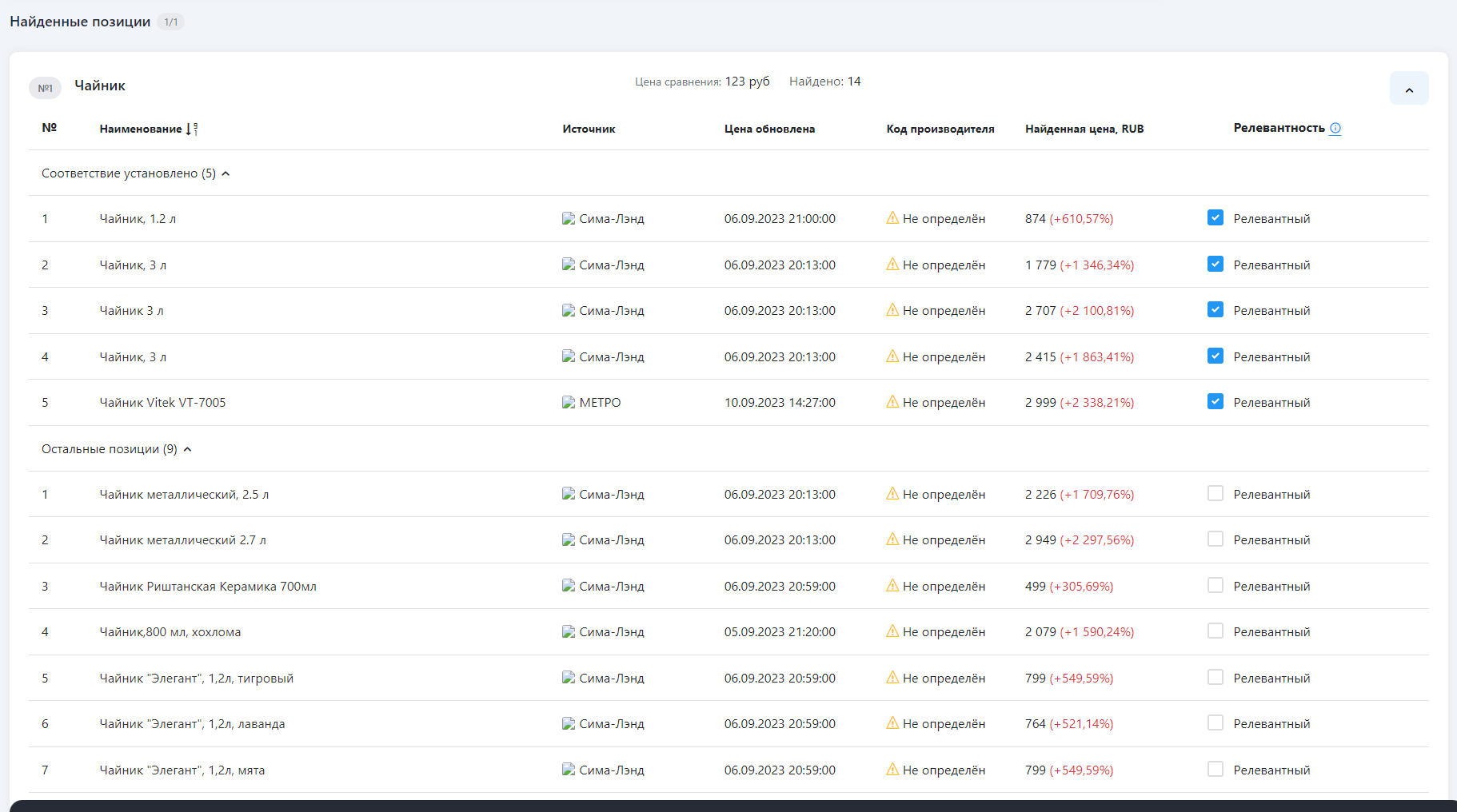Click the Код производителя column header
The image size is (1457, 812).
(940, 129)
